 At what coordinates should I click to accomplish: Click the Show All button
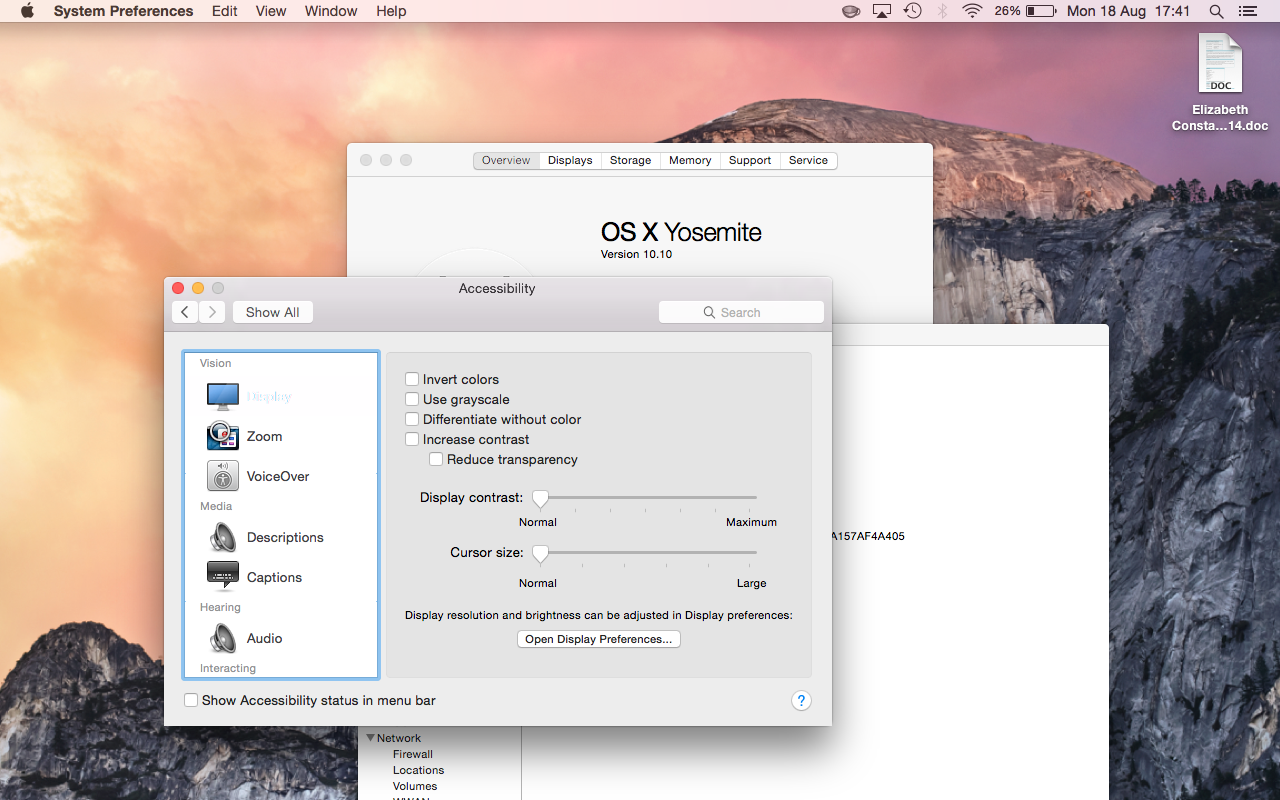[273, 312]
